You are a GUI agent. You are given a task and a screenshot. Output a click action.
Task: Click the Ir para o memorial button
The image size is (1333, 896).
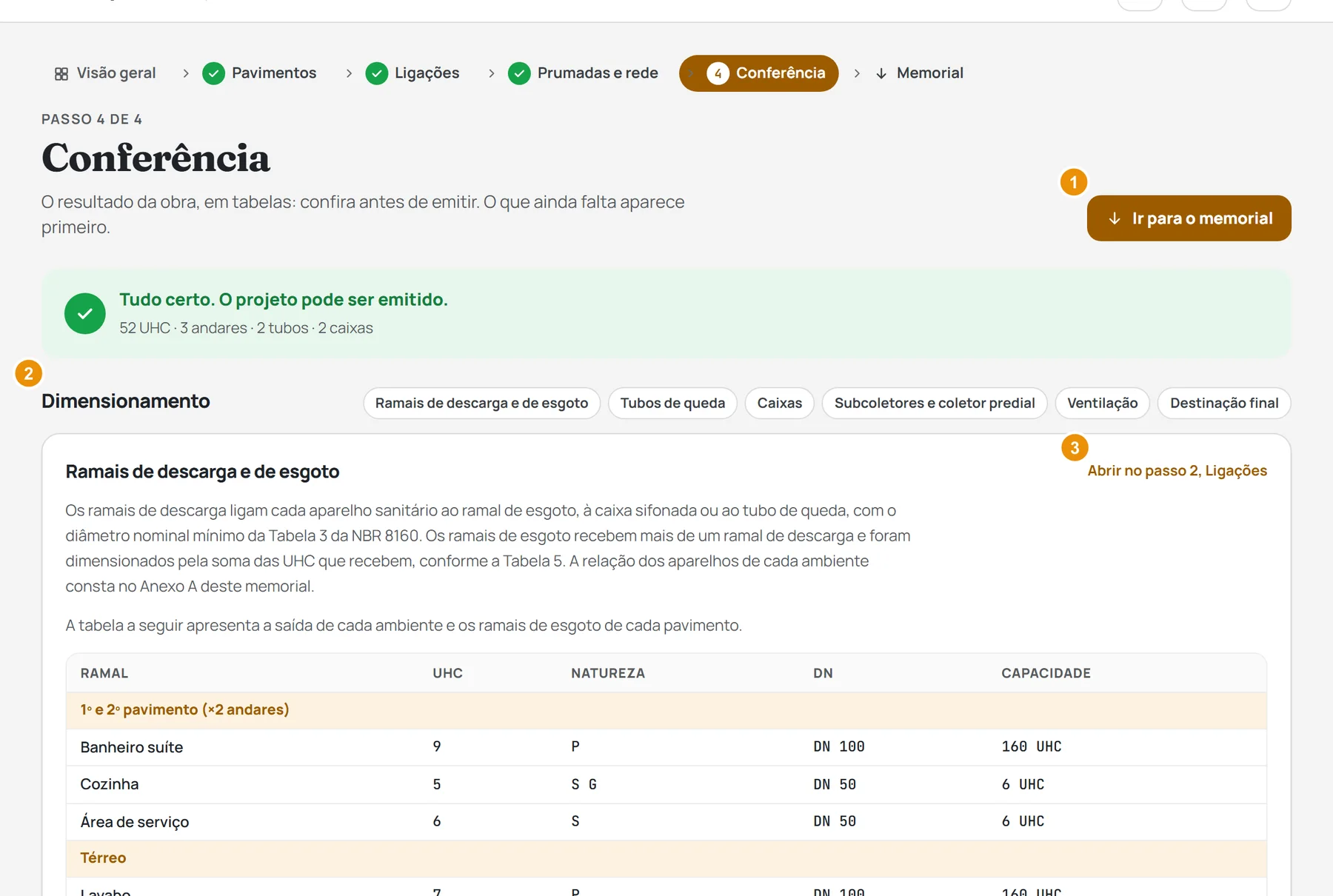pyautogui.click(x=1189, y=218)
